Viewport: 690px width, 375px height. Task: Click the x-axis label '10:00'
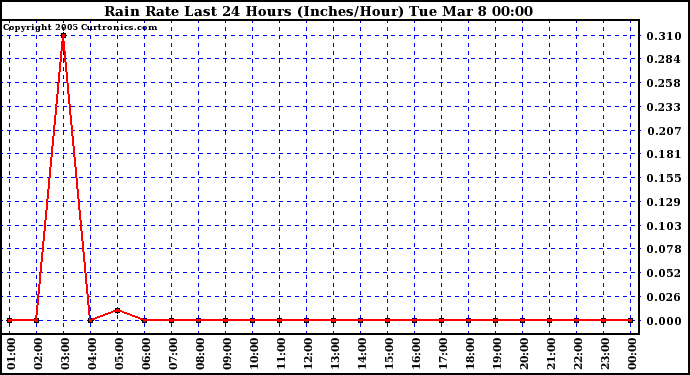(254, 354)
